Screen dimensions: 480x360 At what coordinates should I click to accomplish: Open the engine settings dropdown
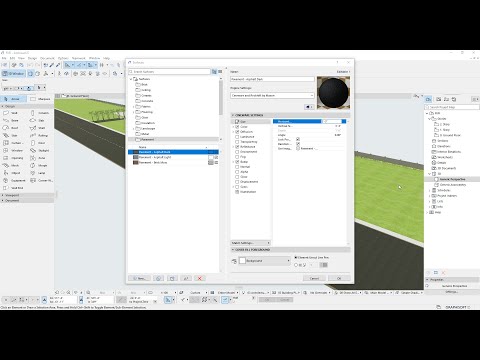tap(272, 95)
